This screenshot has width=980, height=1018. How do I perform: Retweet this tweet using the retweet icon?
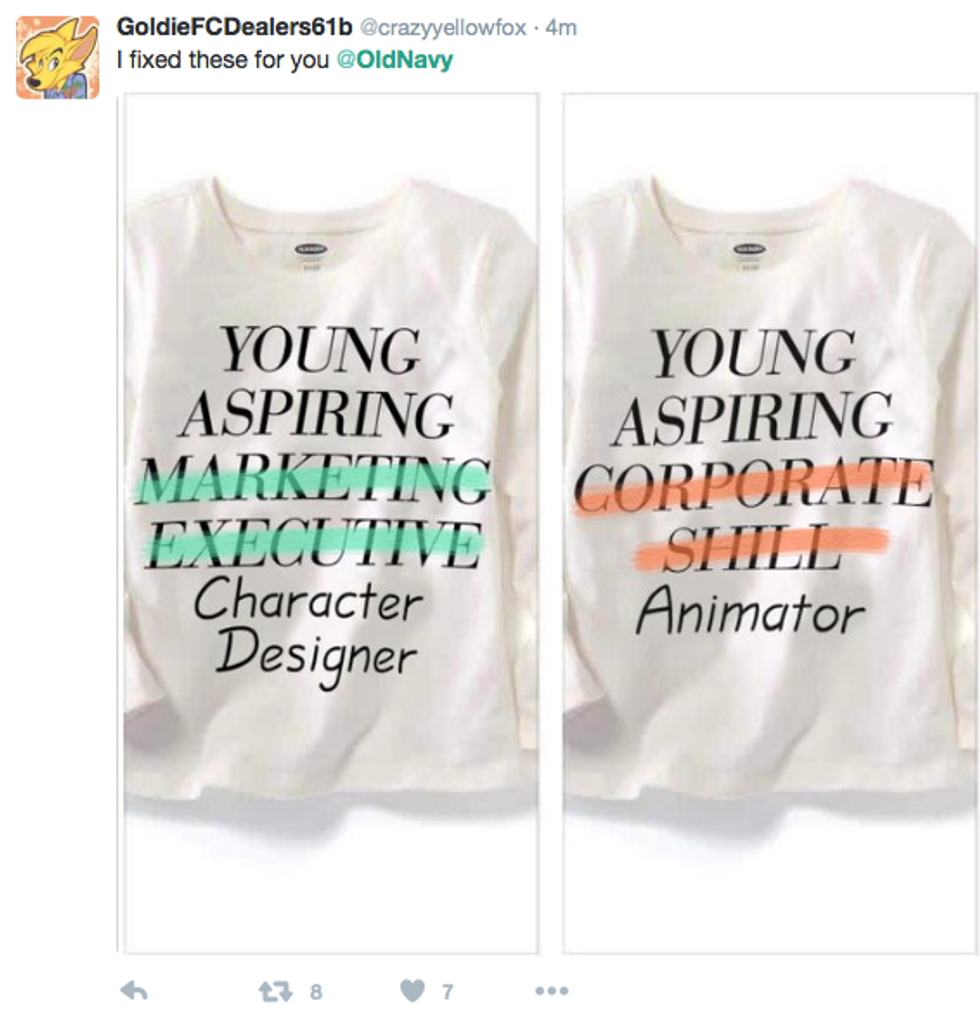tap(273, 990)
